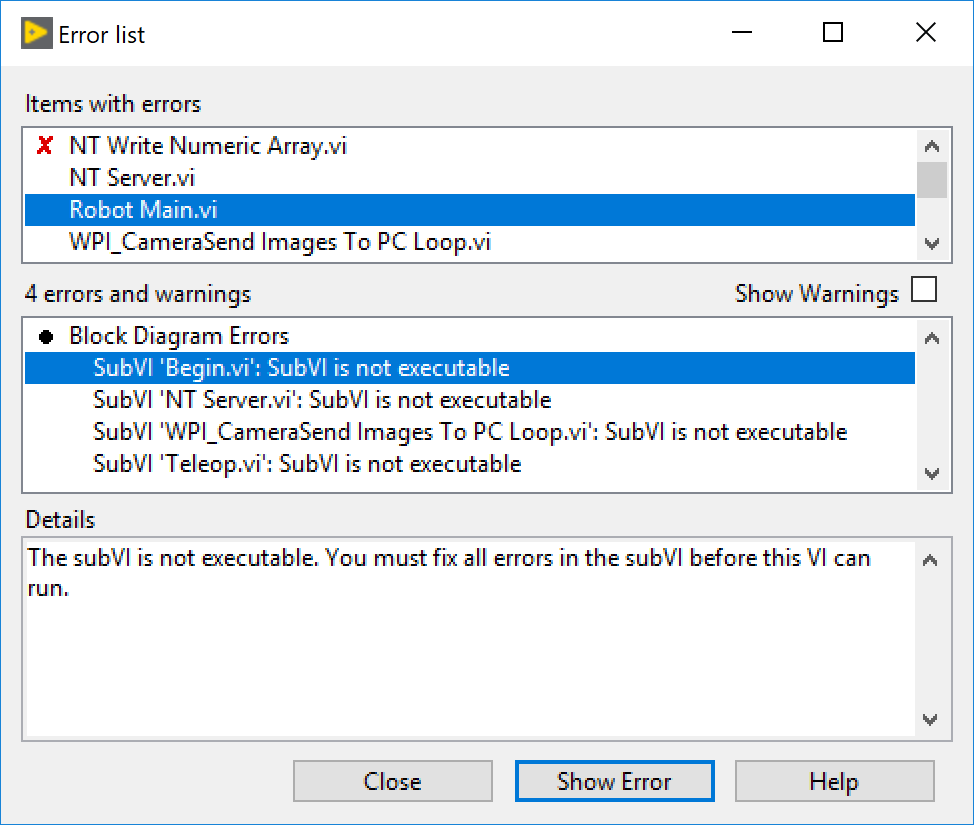This screenshot has width=974, height=825.
Task: Click the Help button
Action: [x=834, y=781]
